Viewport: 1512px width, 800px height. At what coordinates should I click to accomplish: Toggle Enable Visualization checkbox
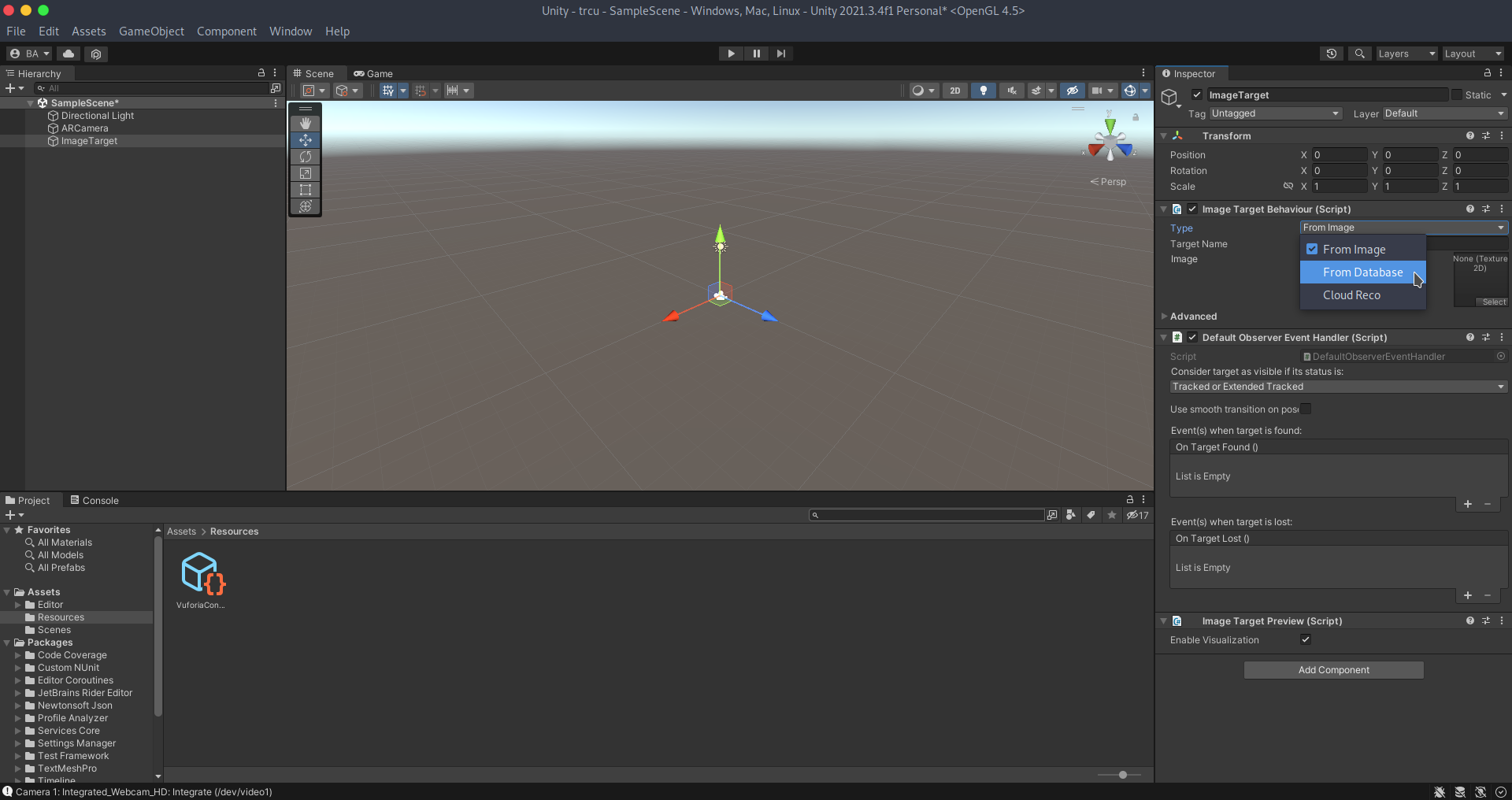point(1306,639)
